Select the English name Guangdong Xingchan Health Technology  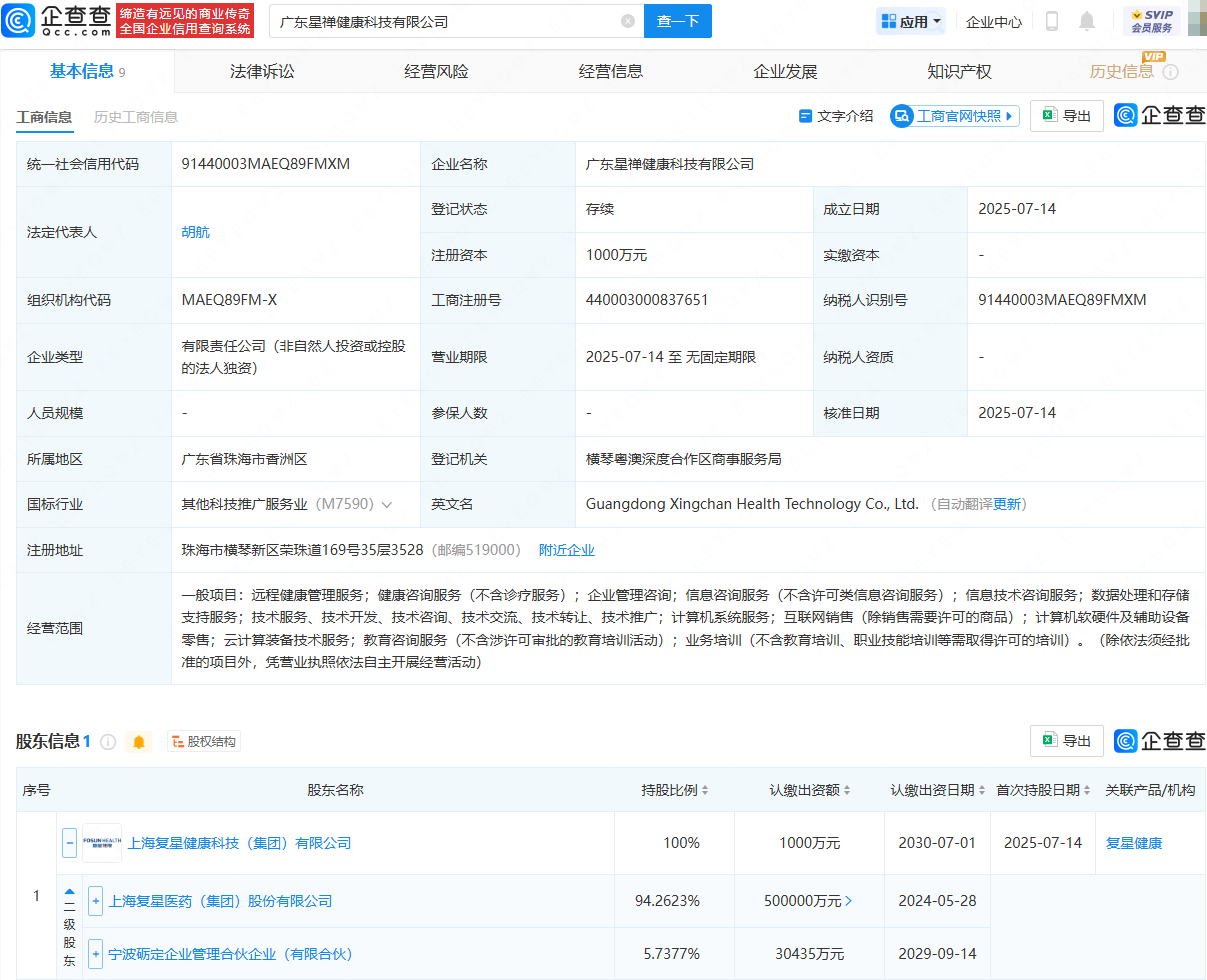(752, 504)
